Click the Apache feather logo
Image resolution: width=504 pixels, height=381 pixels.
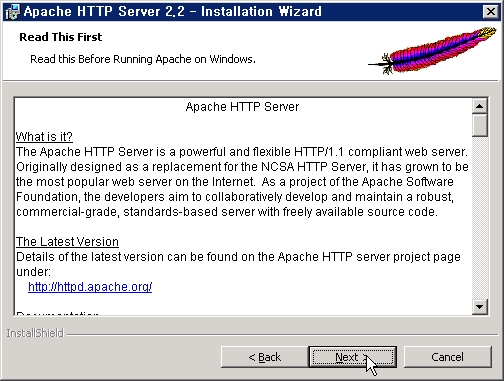432,50
